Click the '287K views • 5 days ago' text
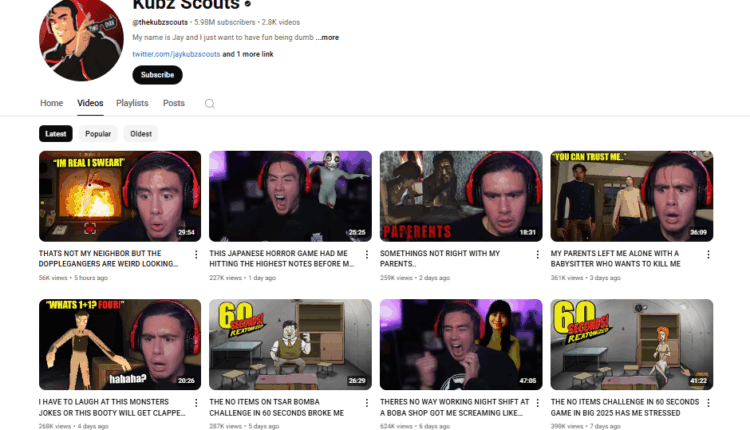The height and width of the screenshot is (430, 750). pyautogui.click(x=244, y=426)
